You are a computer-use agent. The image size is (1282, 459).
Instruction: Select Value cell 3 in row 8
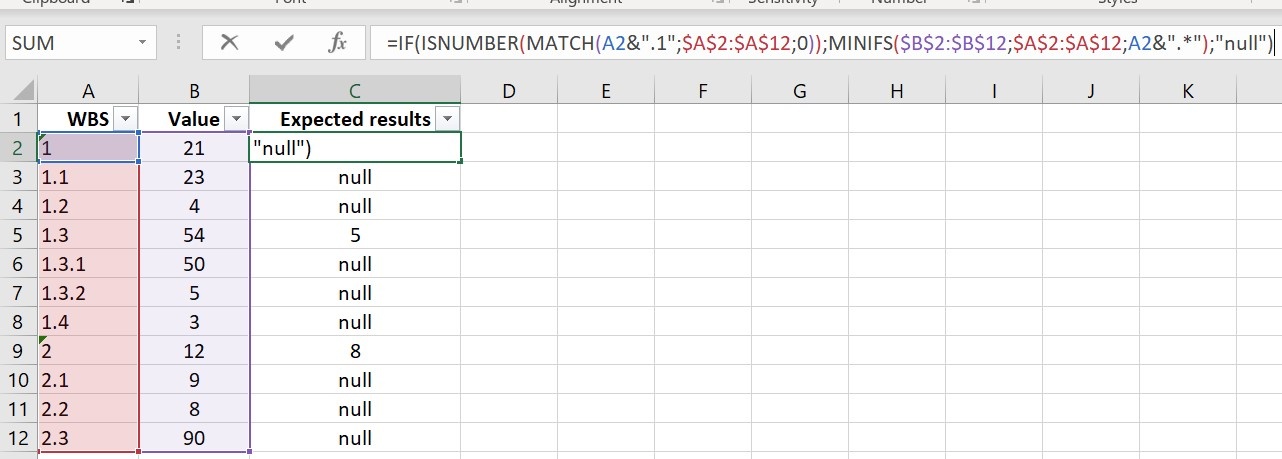(194, 322)
